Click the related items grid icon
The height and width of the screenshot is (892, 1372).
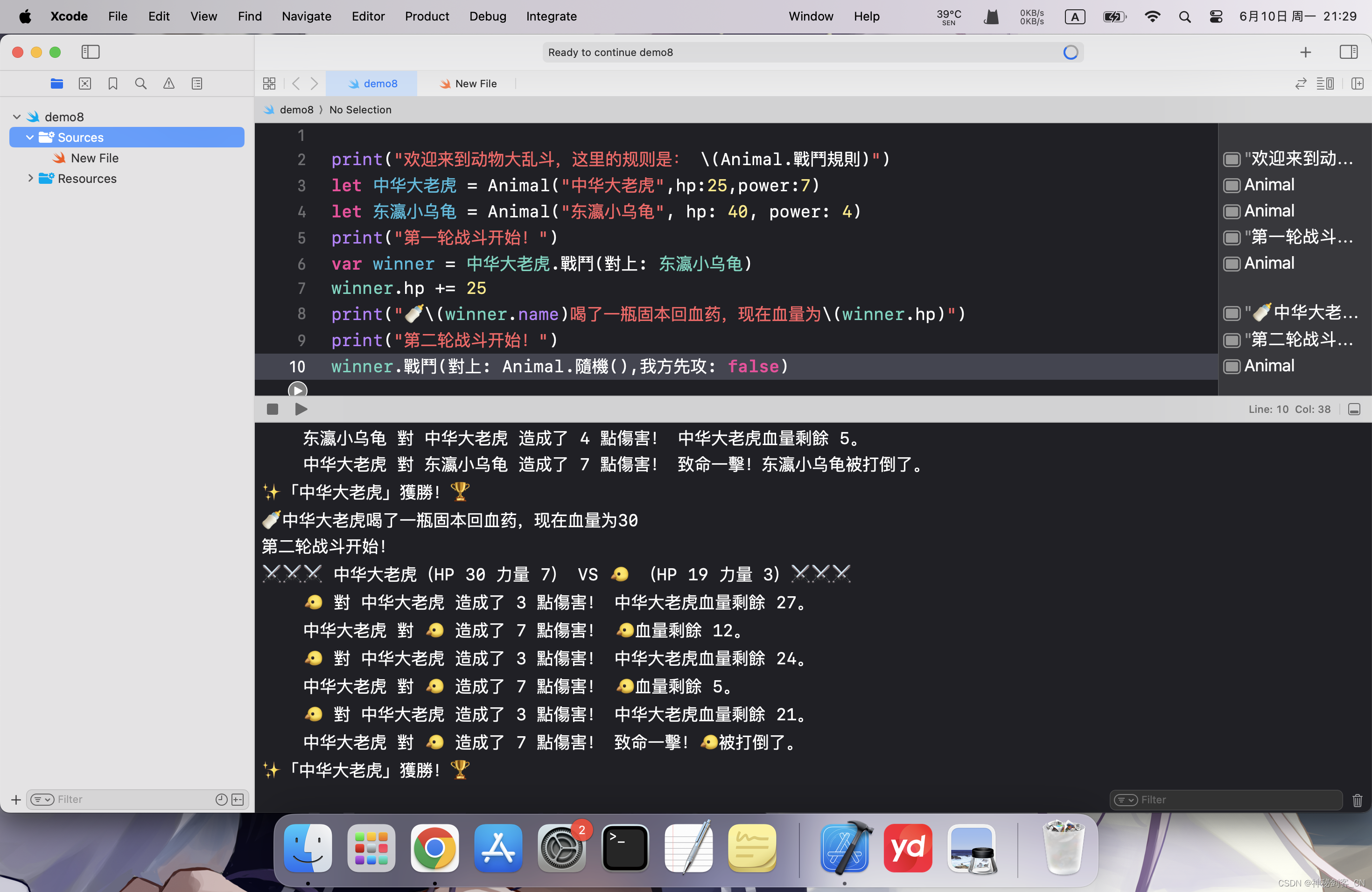pos(269,84)
